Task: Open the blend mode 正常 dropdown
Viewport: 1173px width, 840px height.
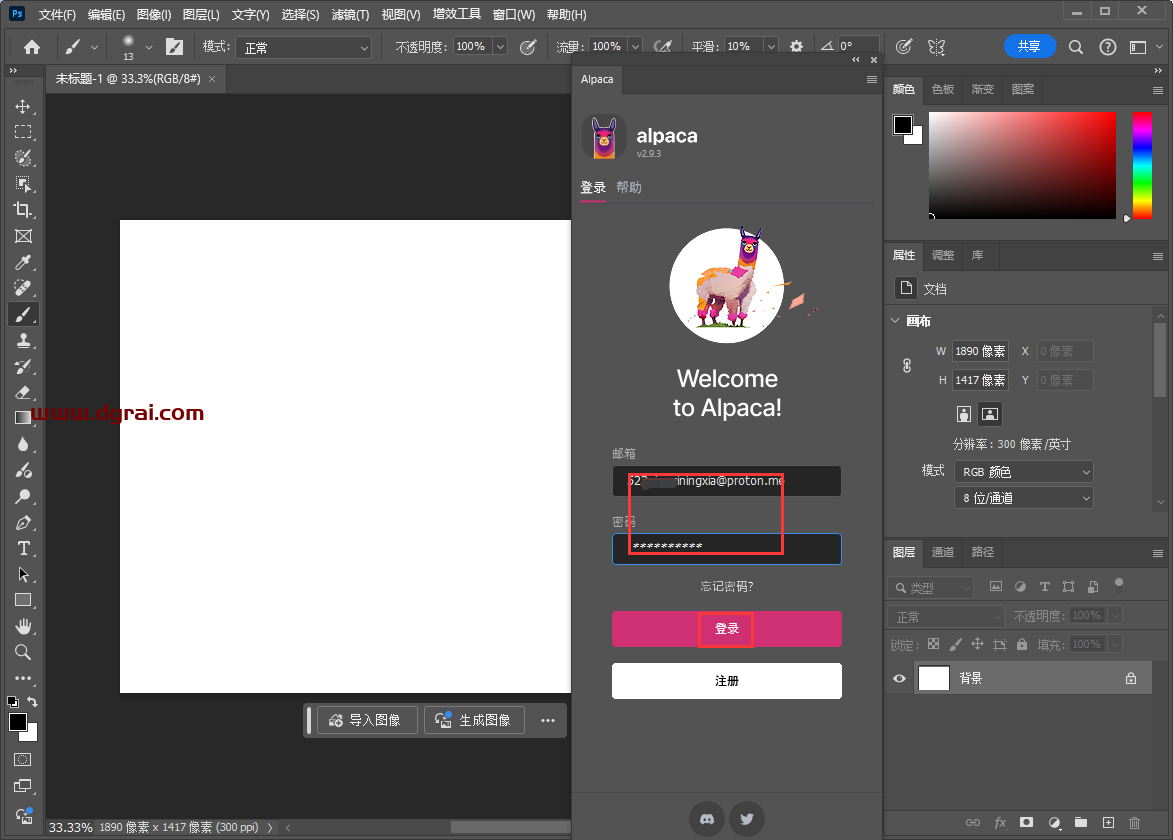Action: click(306, 47)
